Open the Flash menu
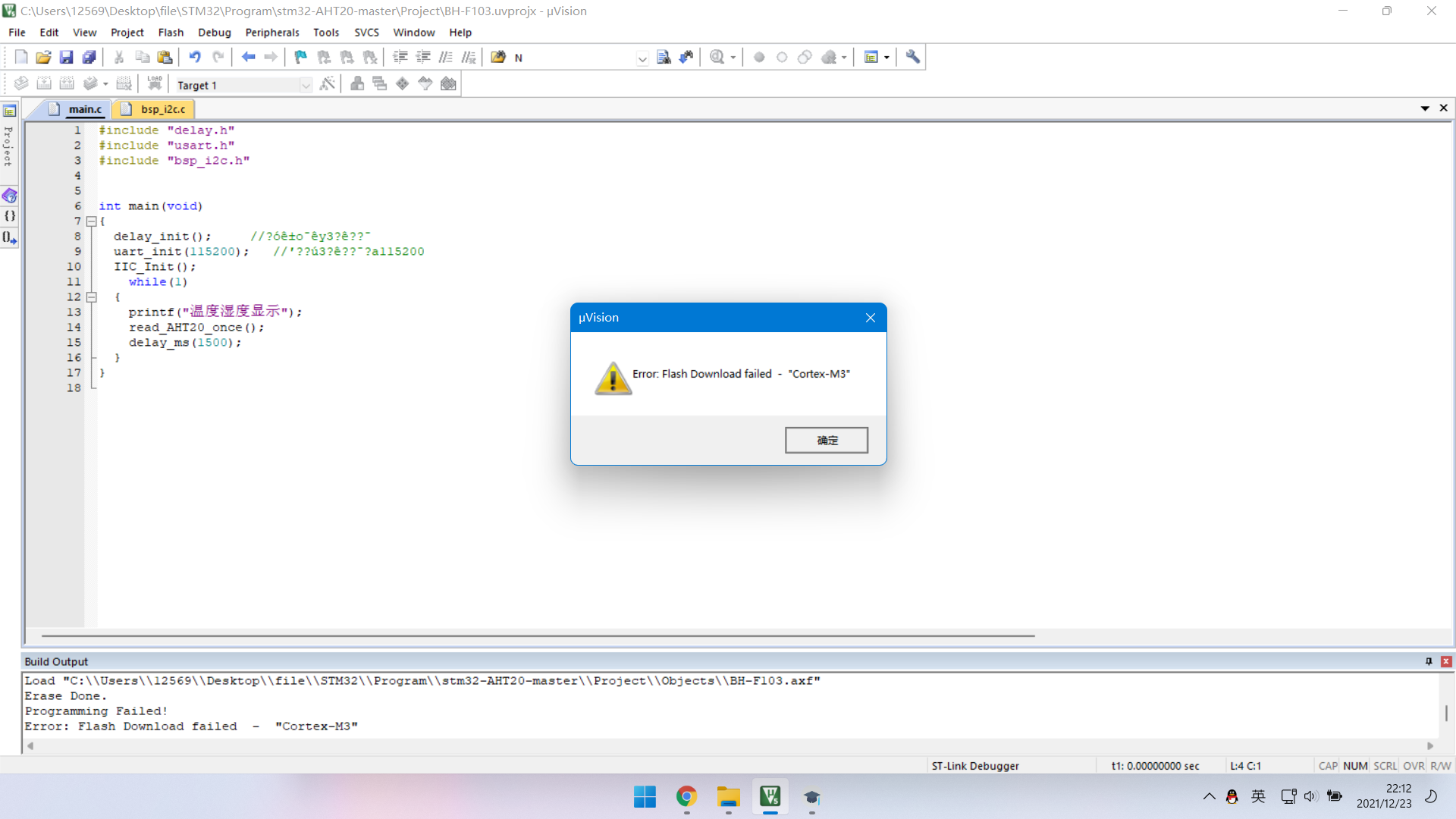Screen dimensions: 1456x819 (x=171, y=33)
